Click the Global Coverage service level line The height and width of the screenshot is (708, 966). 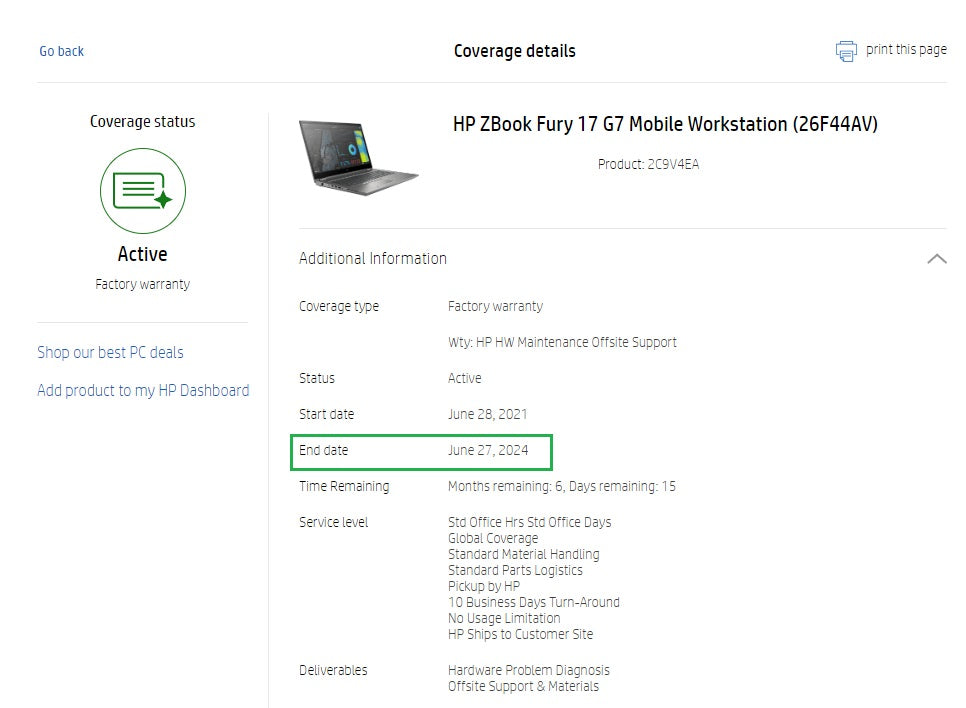pos(492,539)
